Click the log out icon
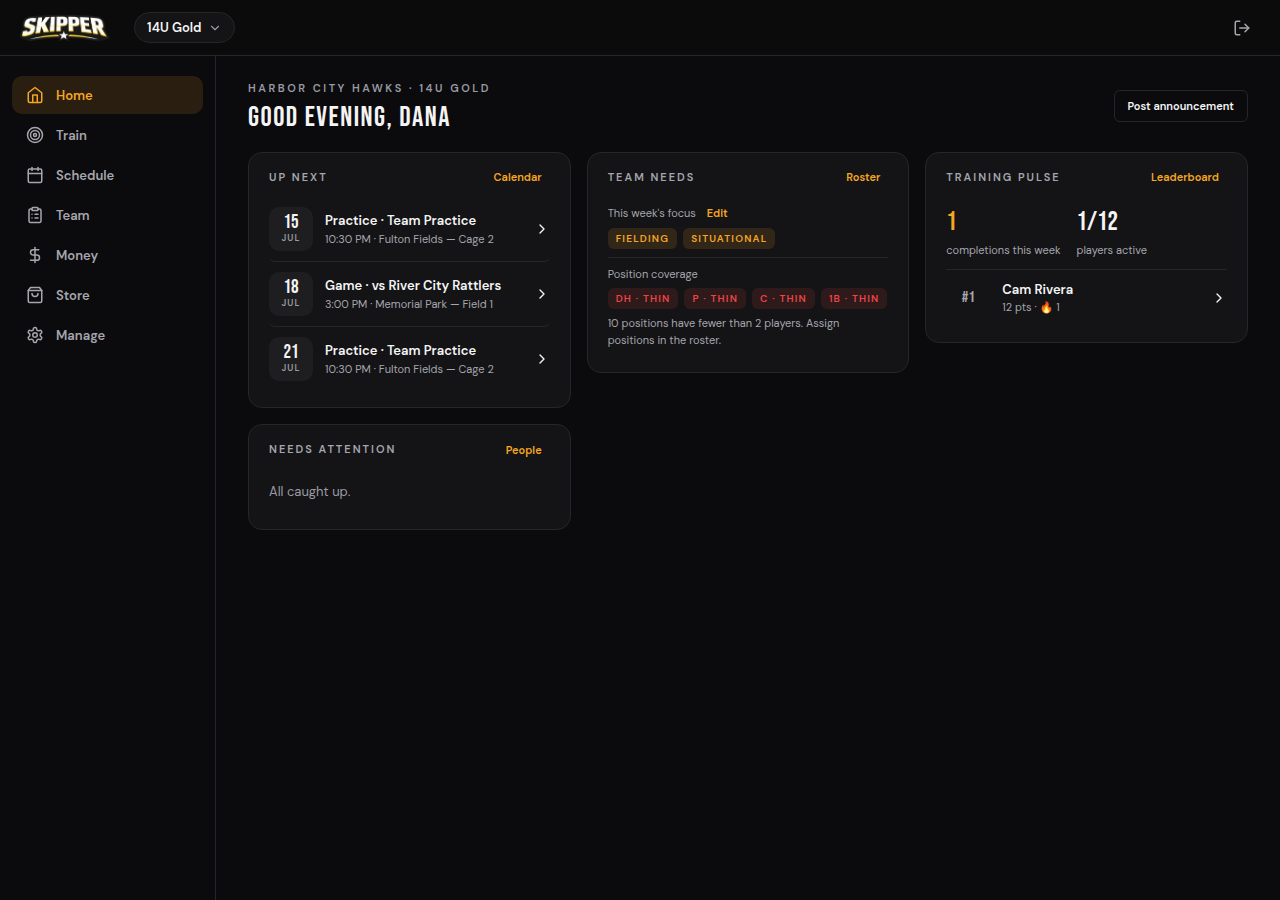The image size is (1280, 900). tap(1241, 28)
